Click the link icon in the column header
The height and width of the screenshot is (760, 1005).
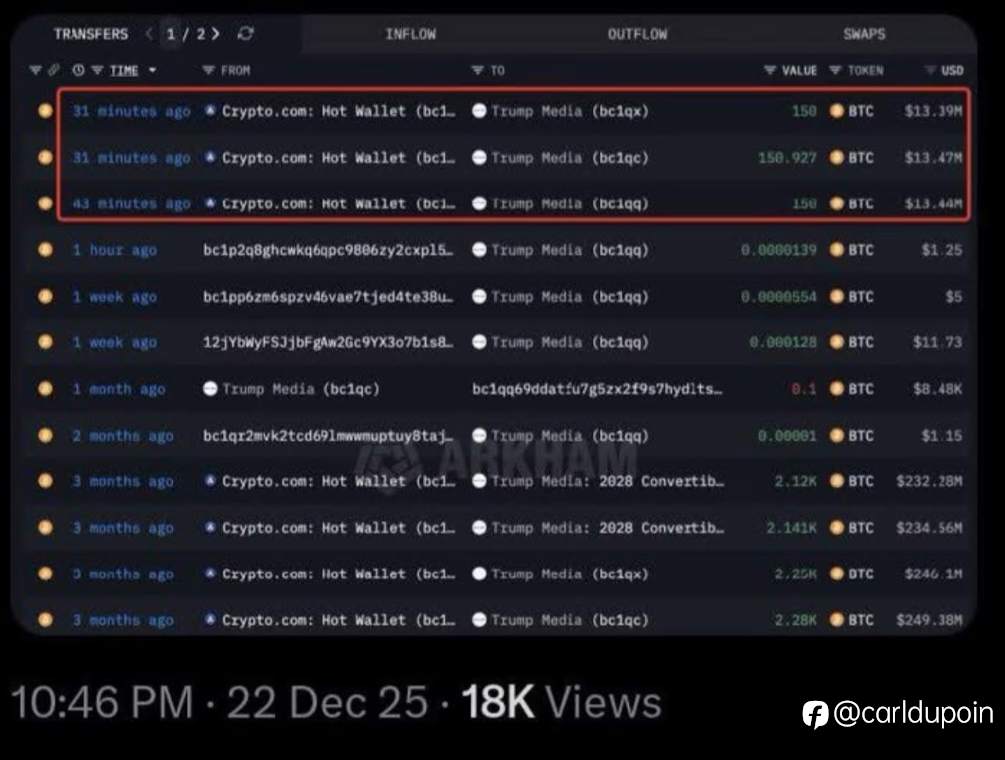54,70
